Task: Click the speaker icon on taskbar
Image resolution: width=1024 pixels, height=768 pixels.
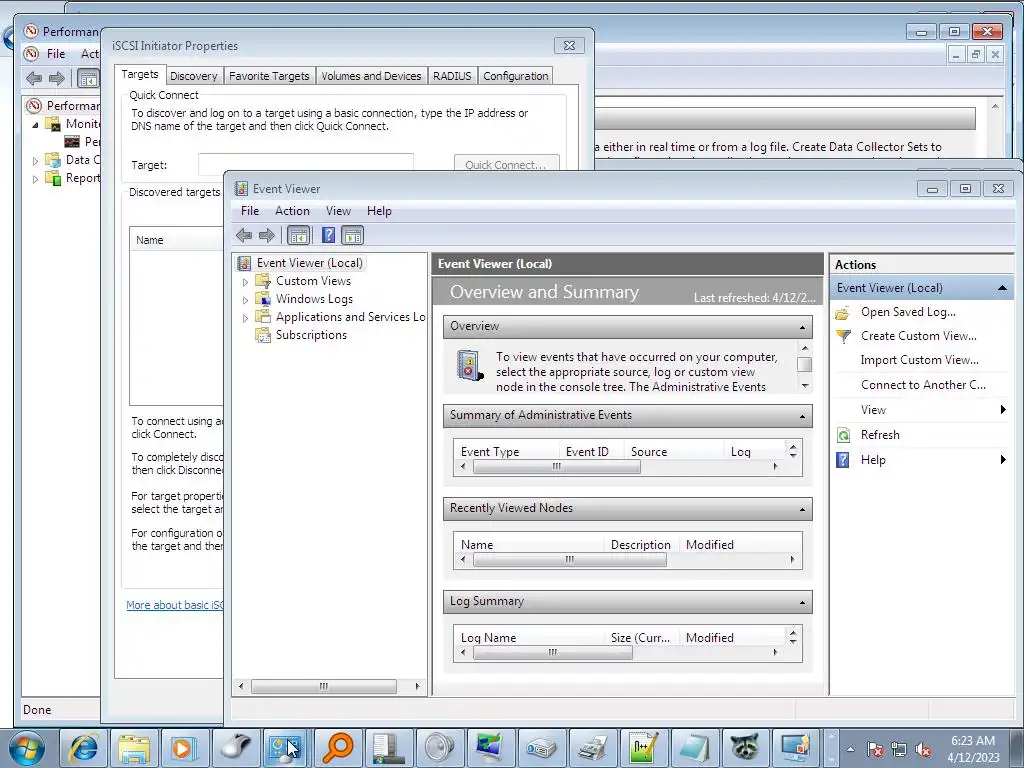Action: coord(440,748)
